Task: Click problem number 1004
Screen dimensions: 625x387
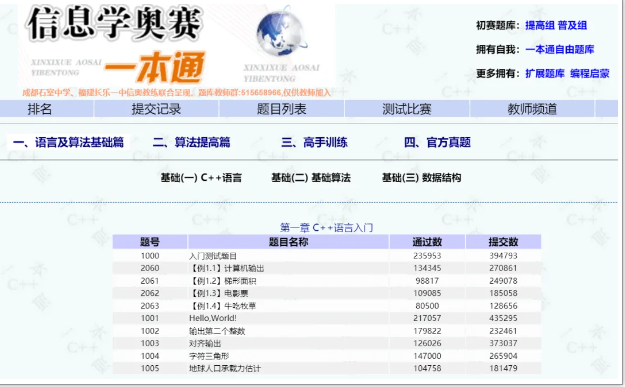Action: tap(150, 356)
